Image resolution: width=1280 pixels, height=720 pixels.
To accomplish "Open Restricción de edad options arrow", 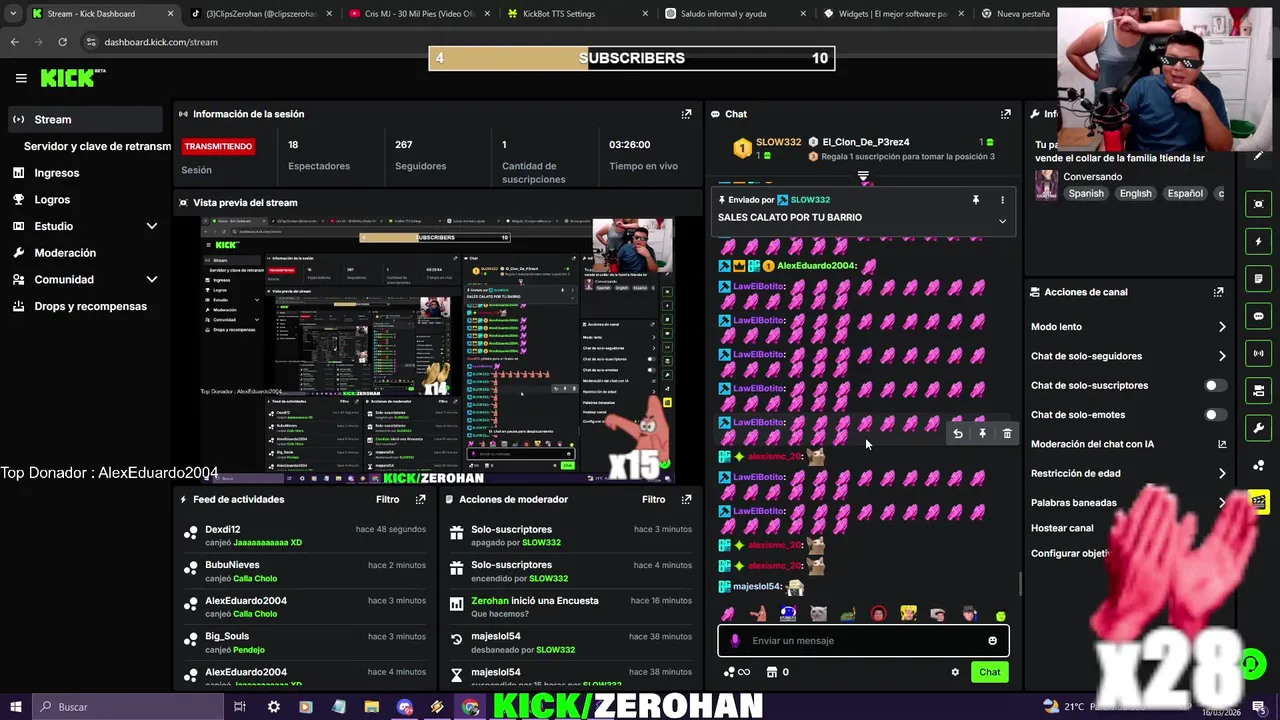I will click(1222, 473).
